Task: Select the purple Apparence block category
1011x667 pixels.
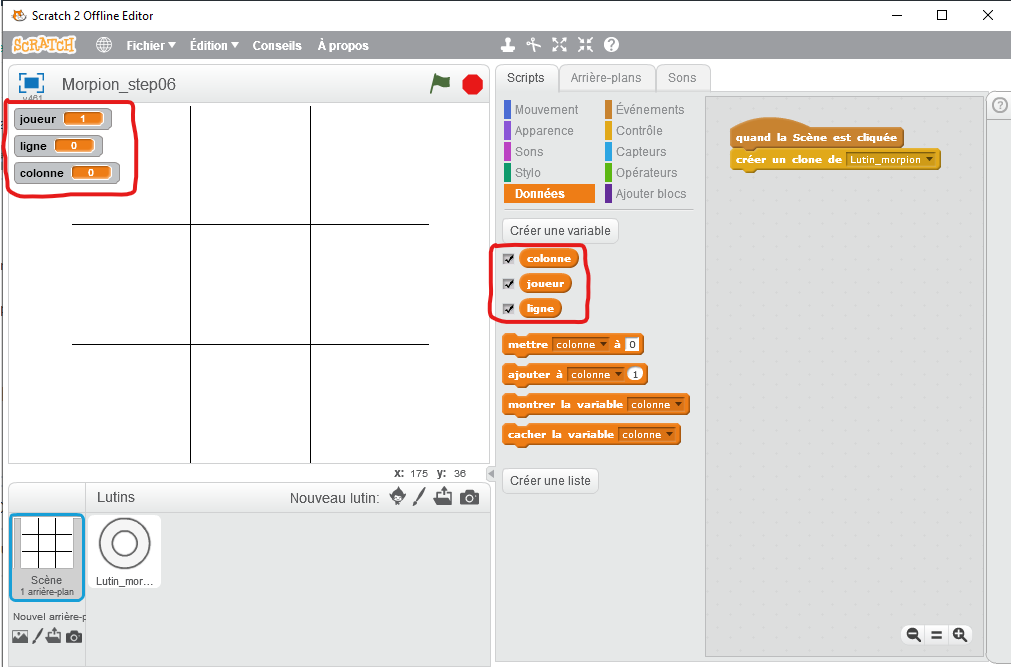Action: pyautogui.click(x=543, y=131)
